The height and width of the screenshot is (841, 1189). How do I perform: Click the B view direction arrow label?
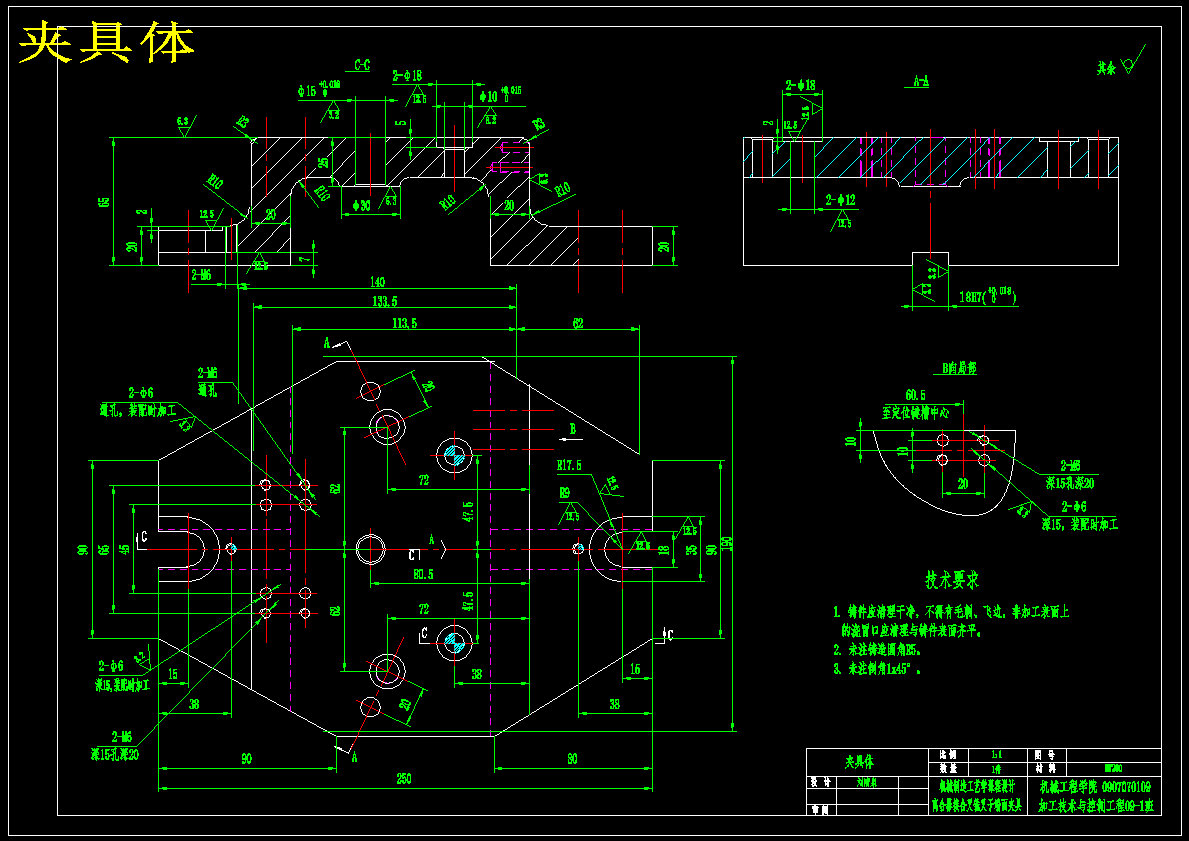[x=573, y=429]
